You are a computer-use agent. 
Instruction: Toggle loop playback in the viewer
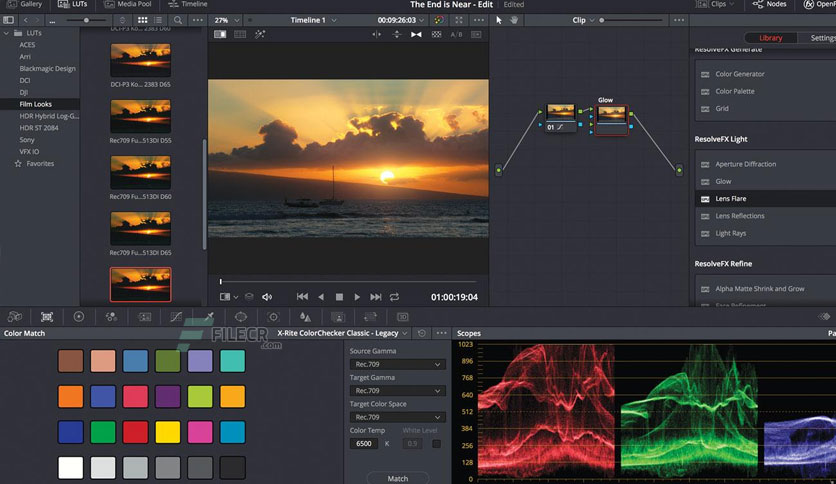click(x=394, y=297)
